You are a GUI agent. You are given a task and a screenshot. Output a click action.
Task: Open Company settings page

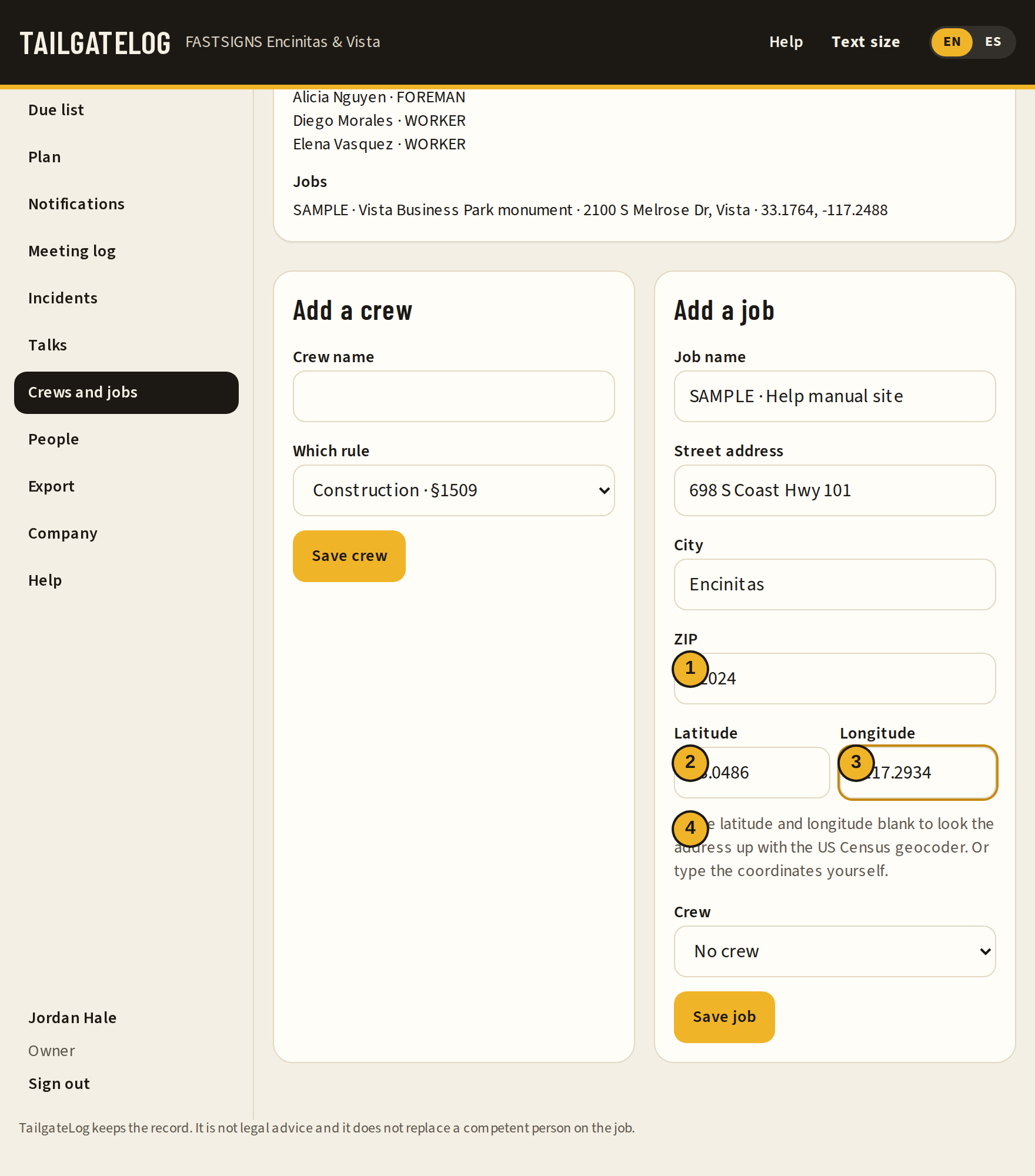point(126,533)
